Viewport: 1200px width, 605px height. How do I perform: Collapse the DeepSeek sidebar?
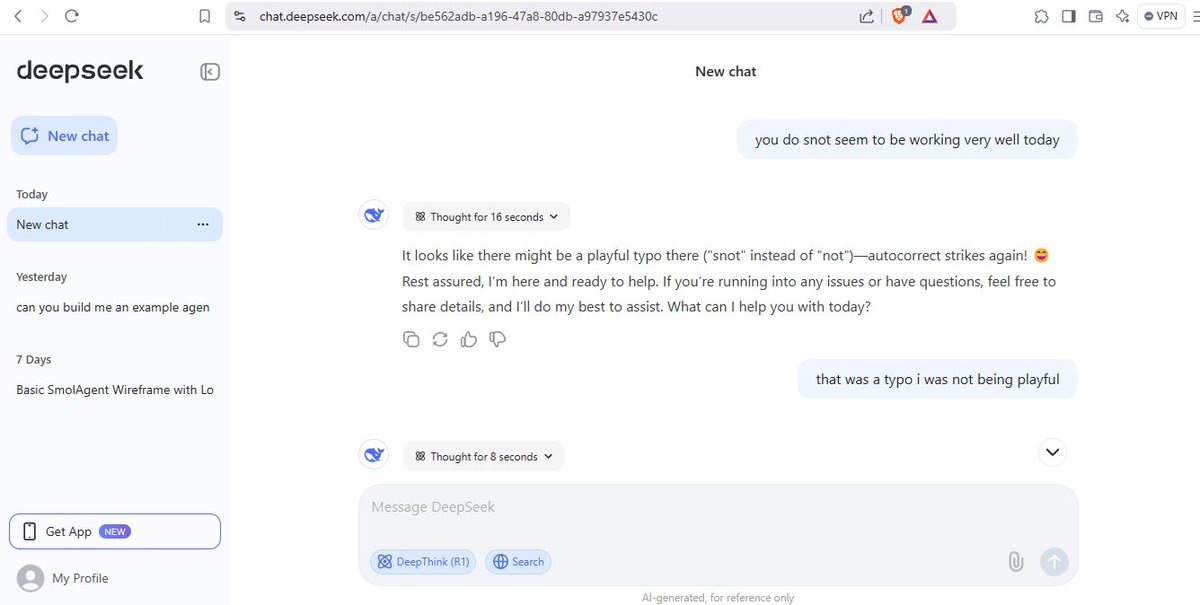pos(210,71)
